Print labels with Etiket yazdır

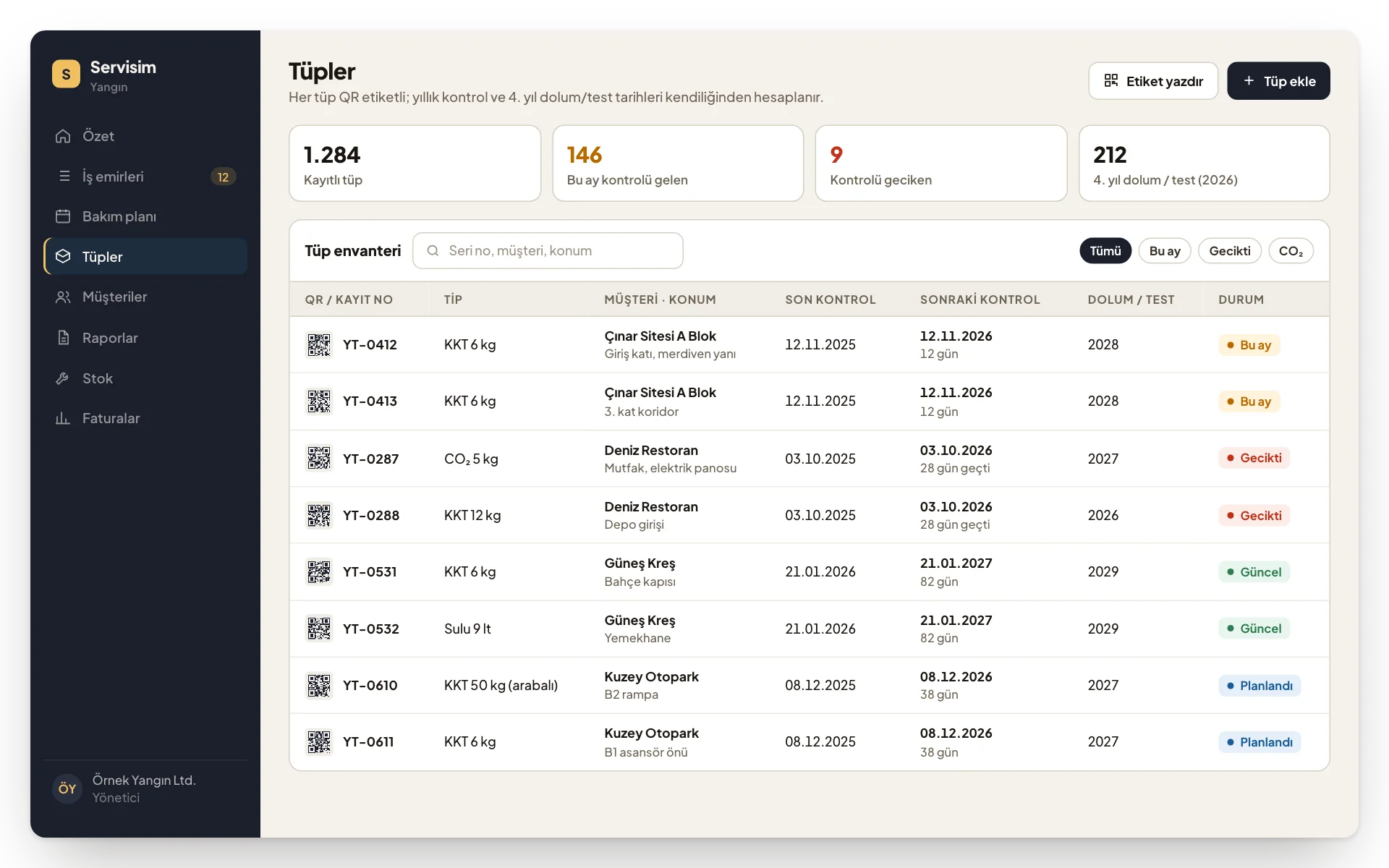pos(1153,81)
